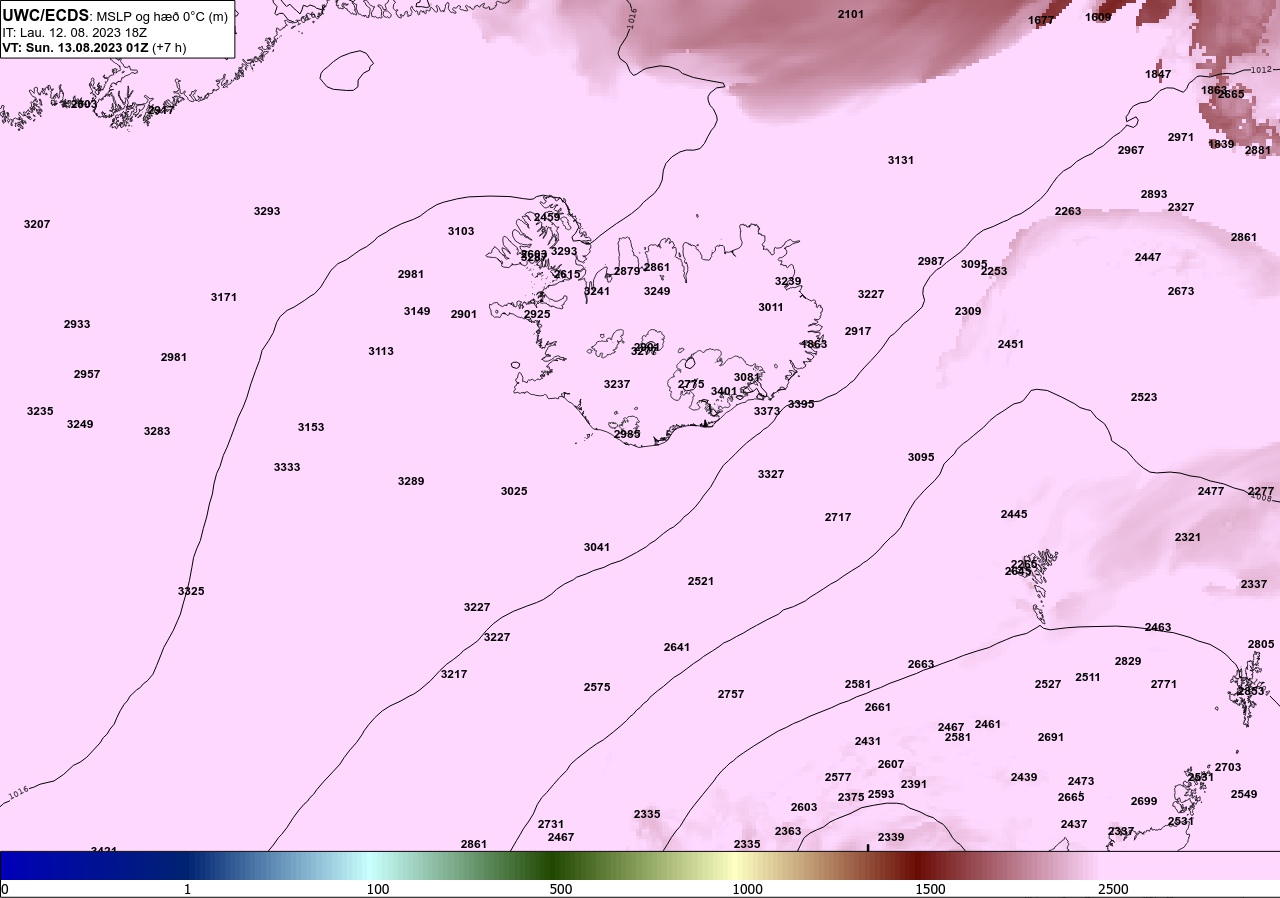Click the color scale label 2500
This screenshot has width=1280, height=898.
pos(1113,889)
